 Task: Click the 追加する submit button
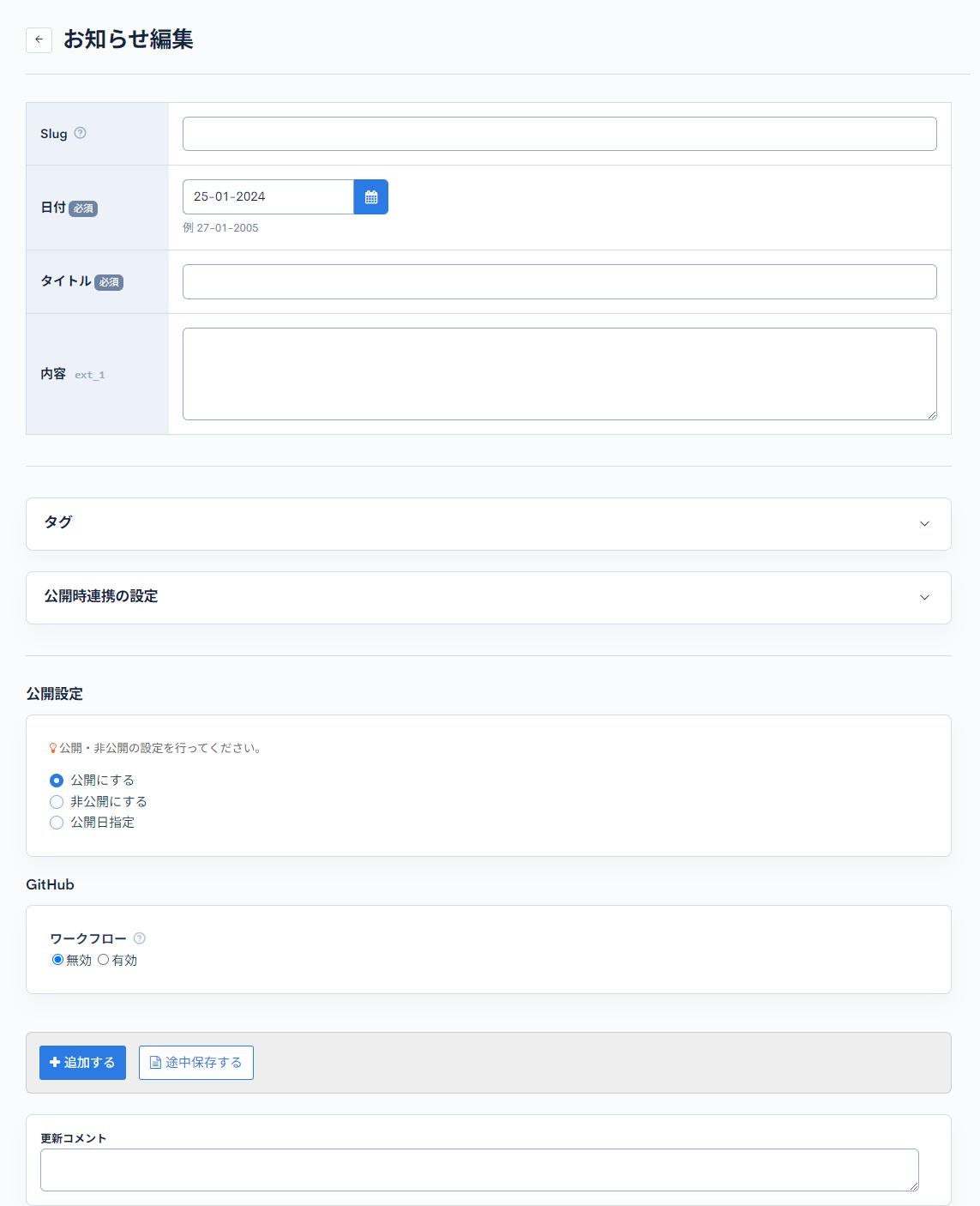pyautogui.click(x=82, y=1062)
